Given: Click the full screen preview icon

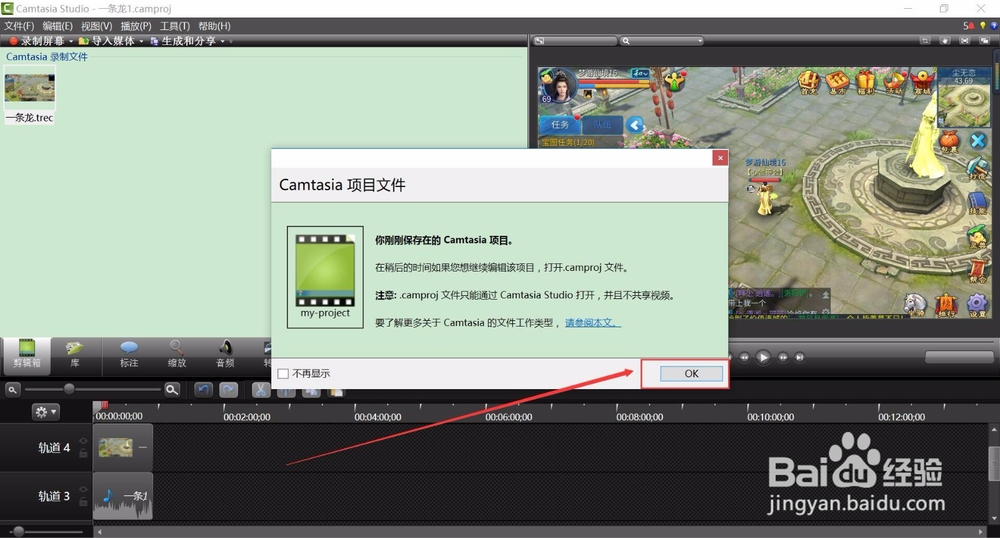Looking at the screenshot, I should click(965, 41).
